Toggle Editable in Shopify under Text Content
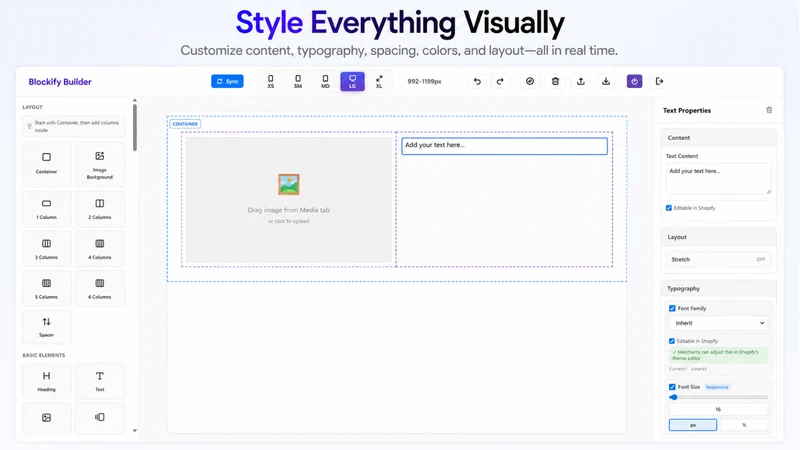Screen dimensions: 800x450 669,208
